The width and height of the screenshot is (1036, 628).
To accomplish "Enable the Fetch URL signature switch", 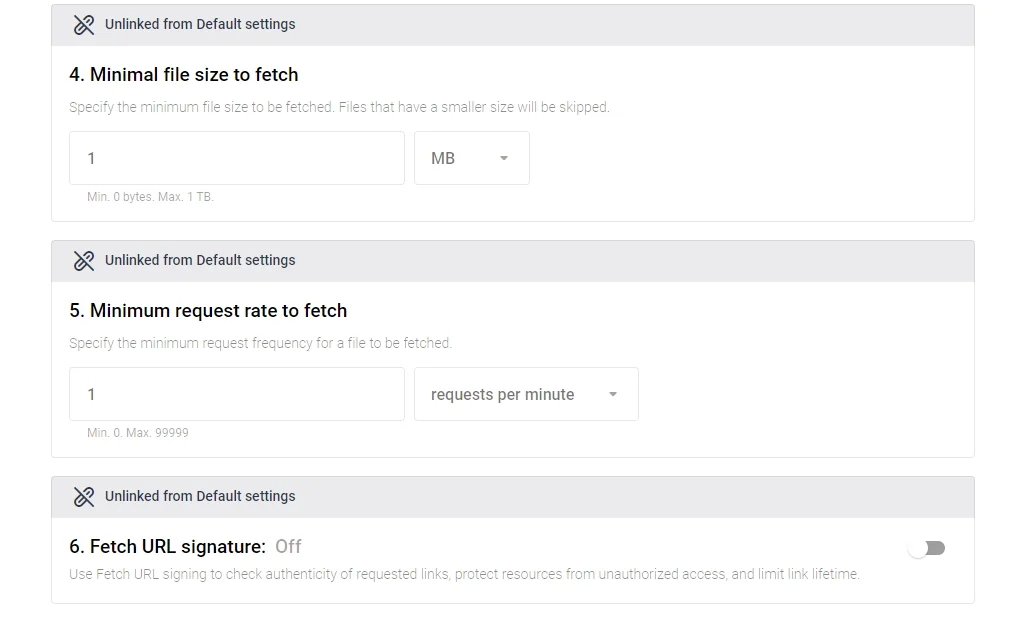I will (x=927, y=548).
